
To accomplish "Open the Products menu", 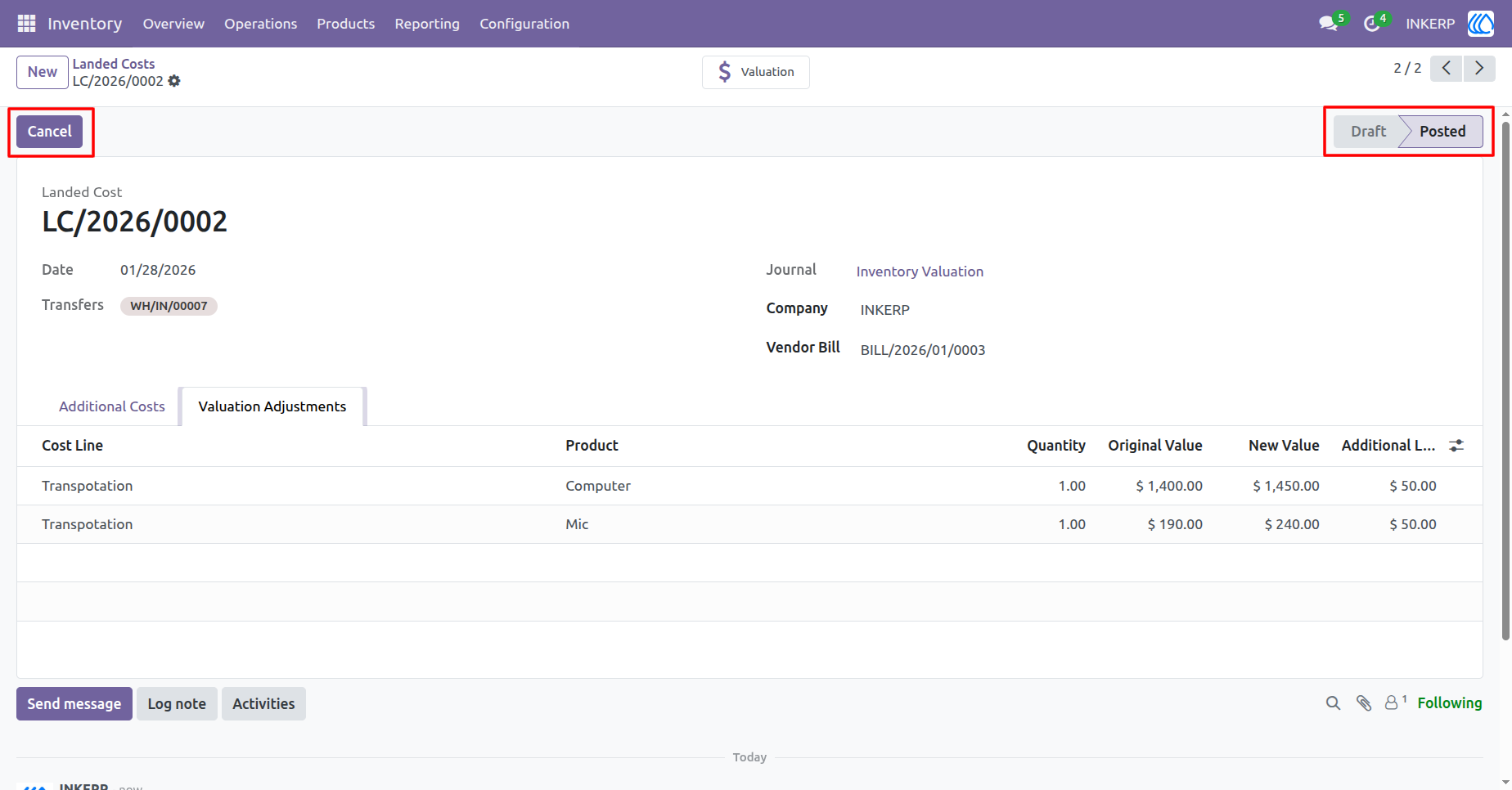I will click(346, 24).
